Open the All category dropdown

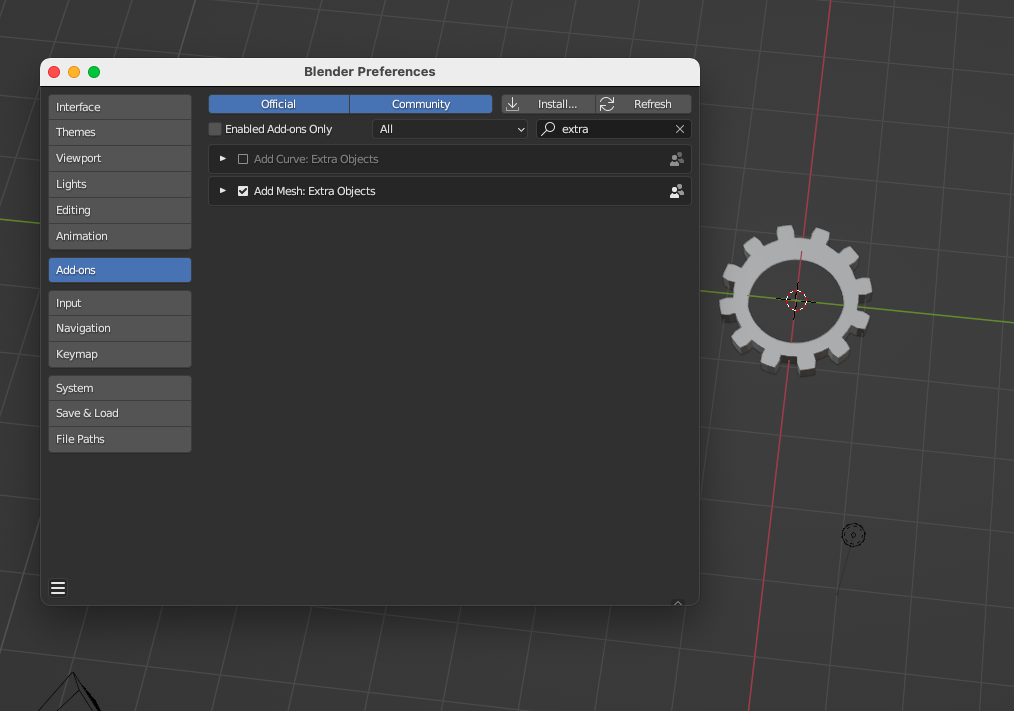point(450,129)
